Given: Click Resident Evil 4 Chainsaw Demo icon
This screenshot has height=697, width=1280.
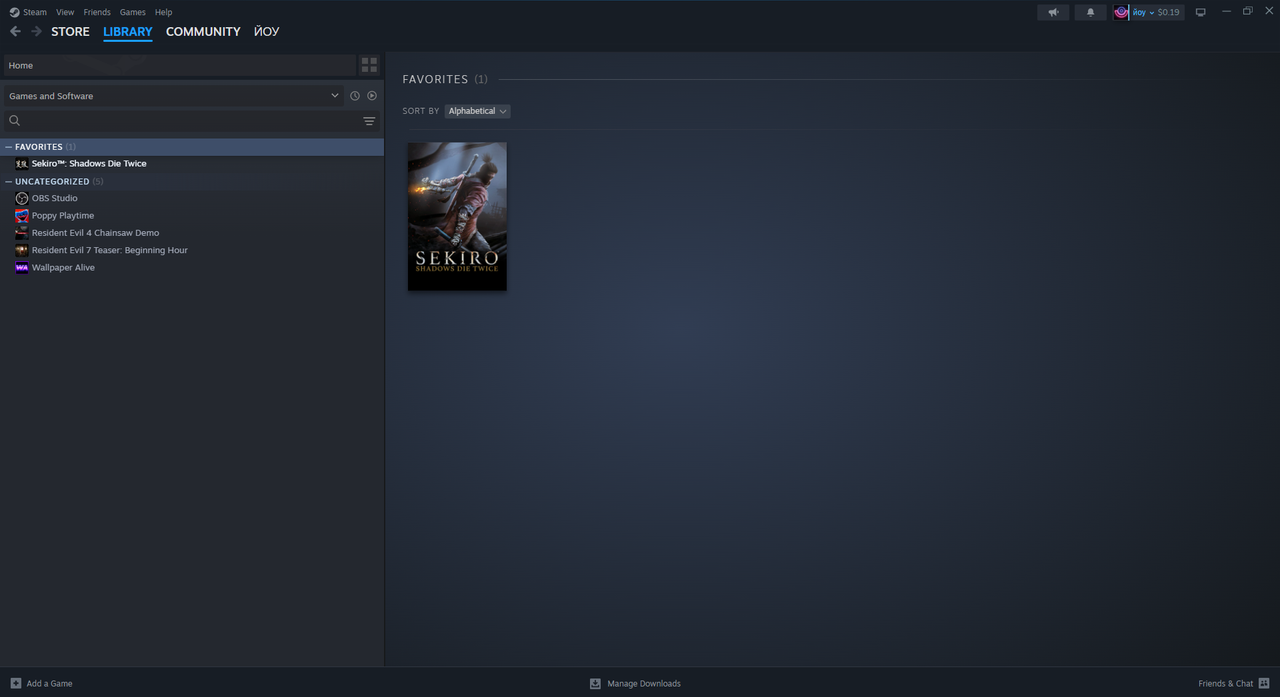Looking at the screenshot, I should pyautogui.click(x=22, y=233).
